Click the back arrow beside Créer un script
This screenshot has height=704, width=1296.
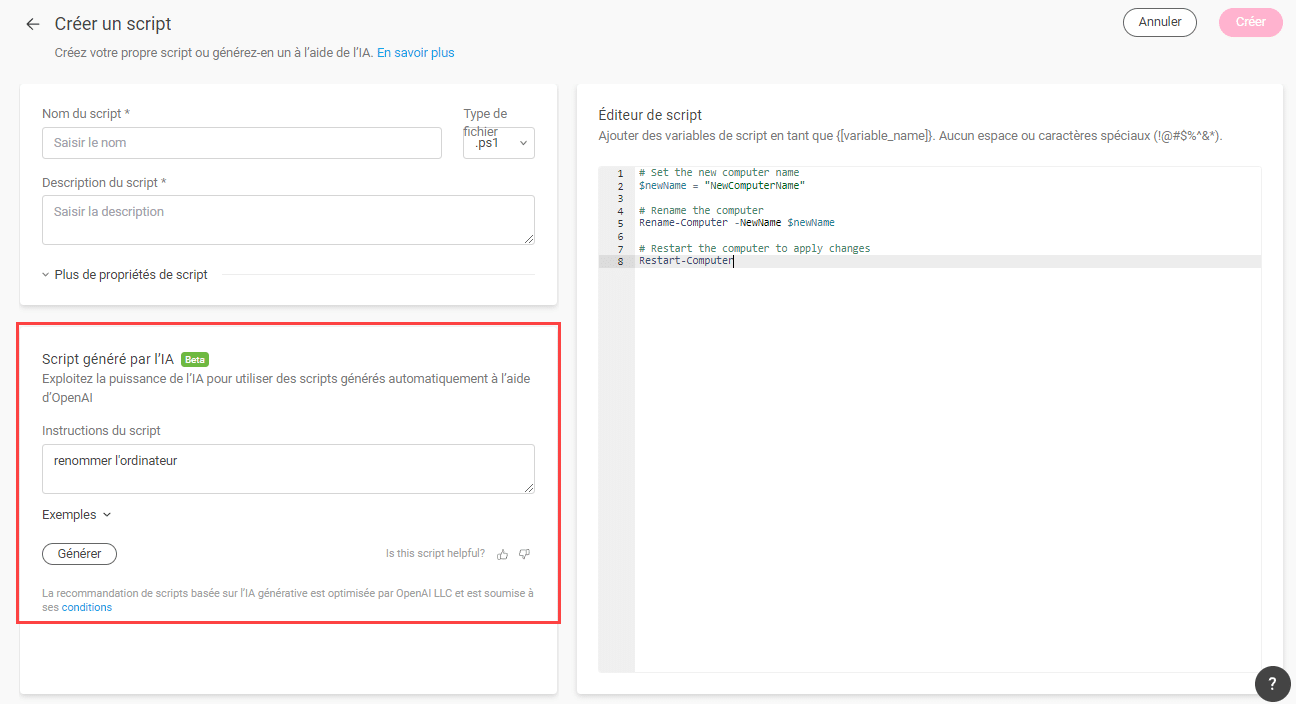point(33,24)
